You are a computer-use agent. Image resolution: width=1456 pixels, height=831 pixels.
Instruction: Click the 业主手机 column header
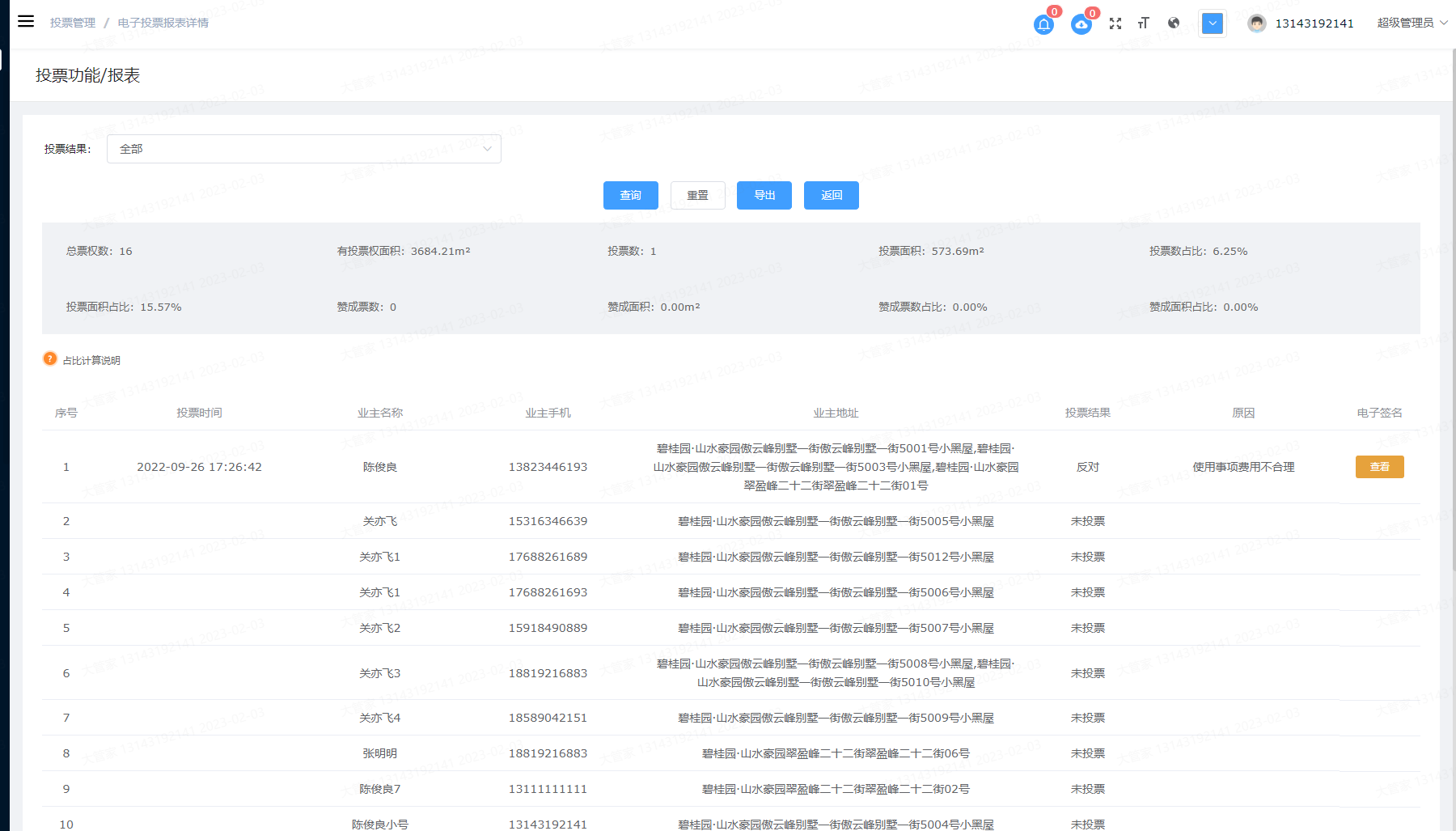tap(548, 413)
